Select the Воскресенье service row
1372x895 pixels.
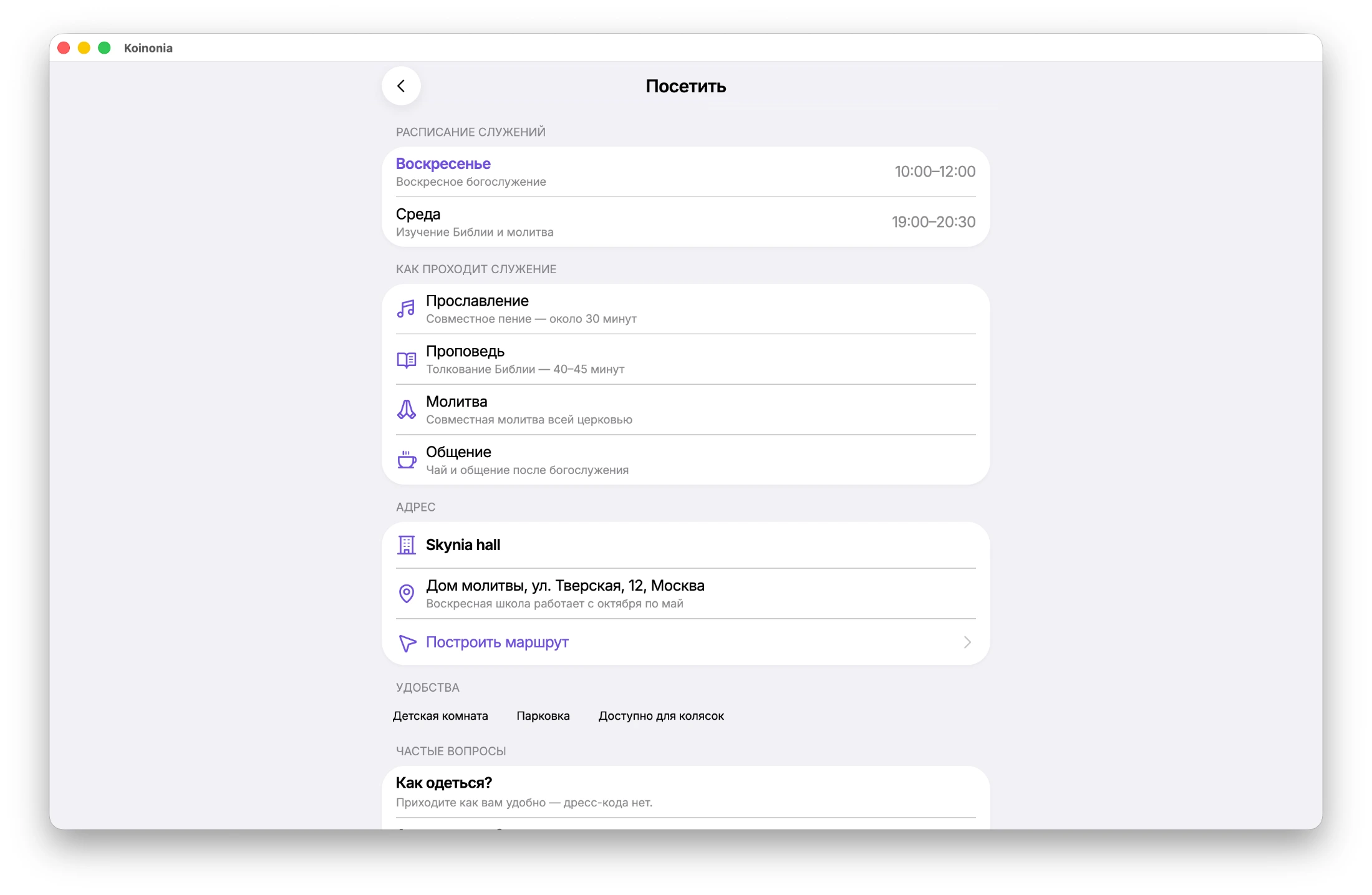[685, 172]
